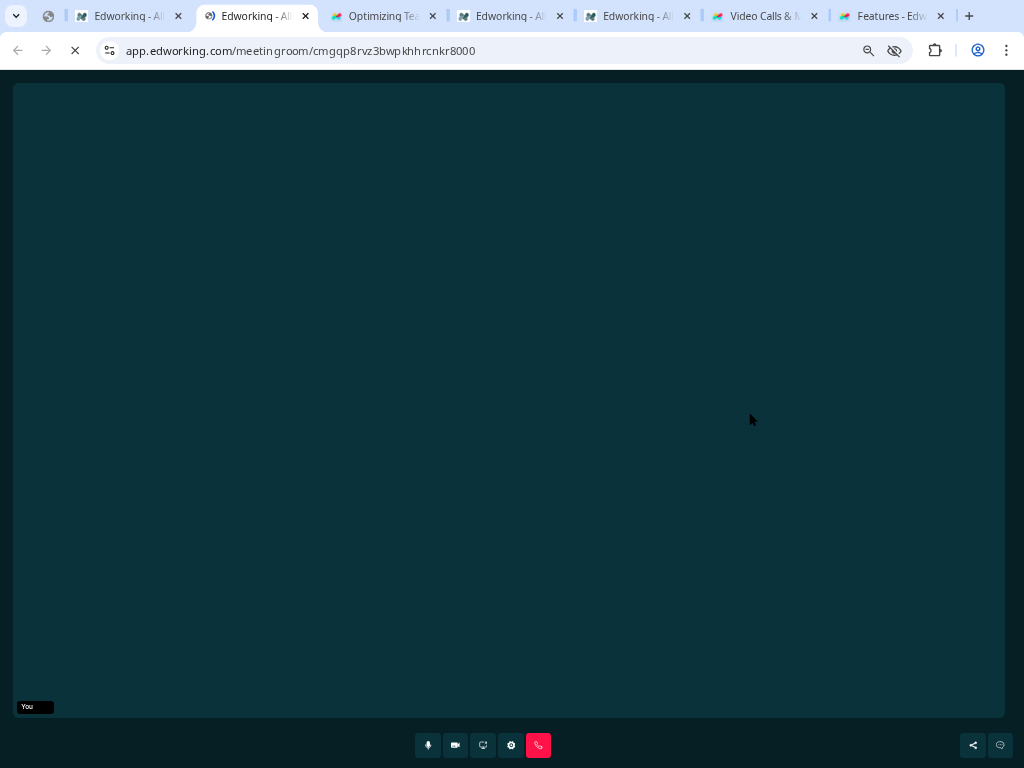1024x768 pixels.
Task: Start screen sharing from the call toolbar
Action: 483,745
